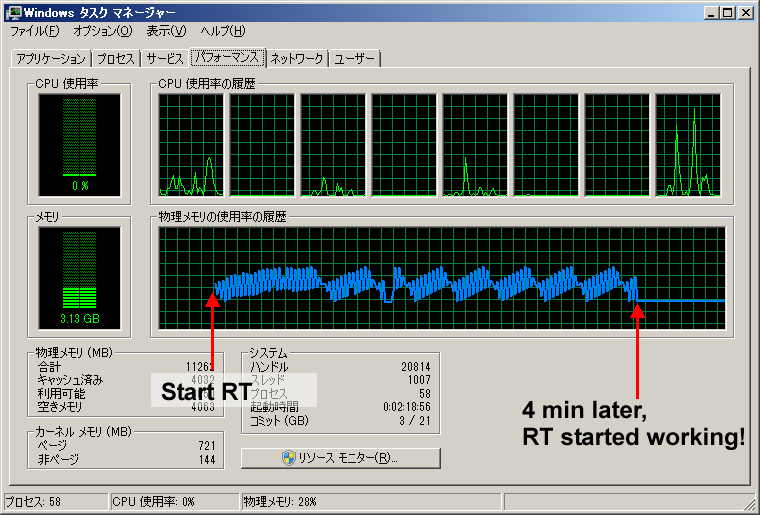Click the shield icon on Resource Monitor button

289,458
